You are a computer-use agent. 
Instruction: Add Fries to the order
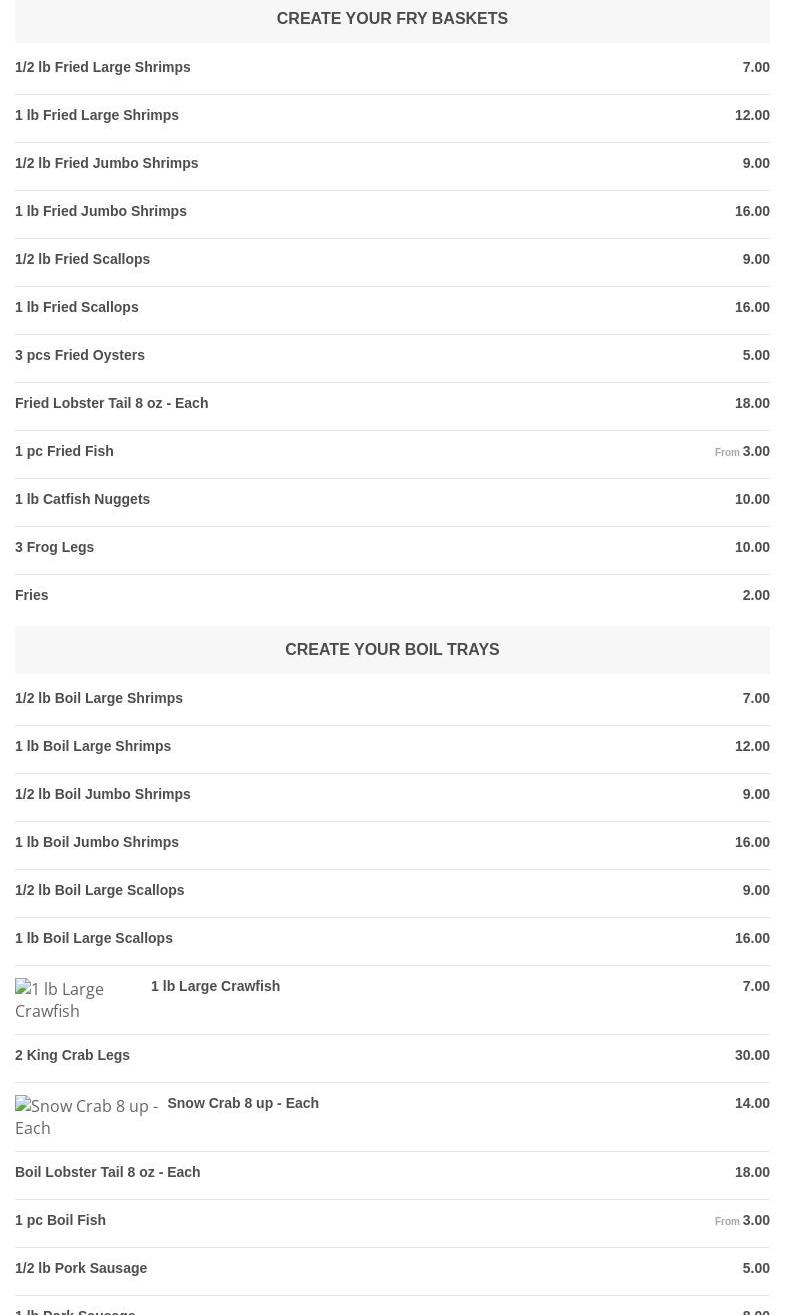tap(32, 595)
